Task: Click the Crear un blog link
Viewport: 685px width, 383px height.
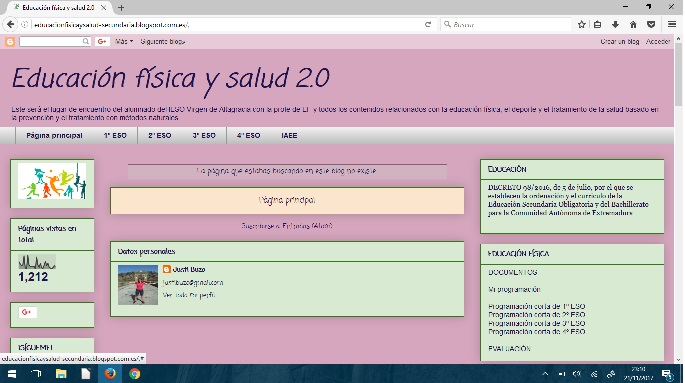Action: pos(619,41)
